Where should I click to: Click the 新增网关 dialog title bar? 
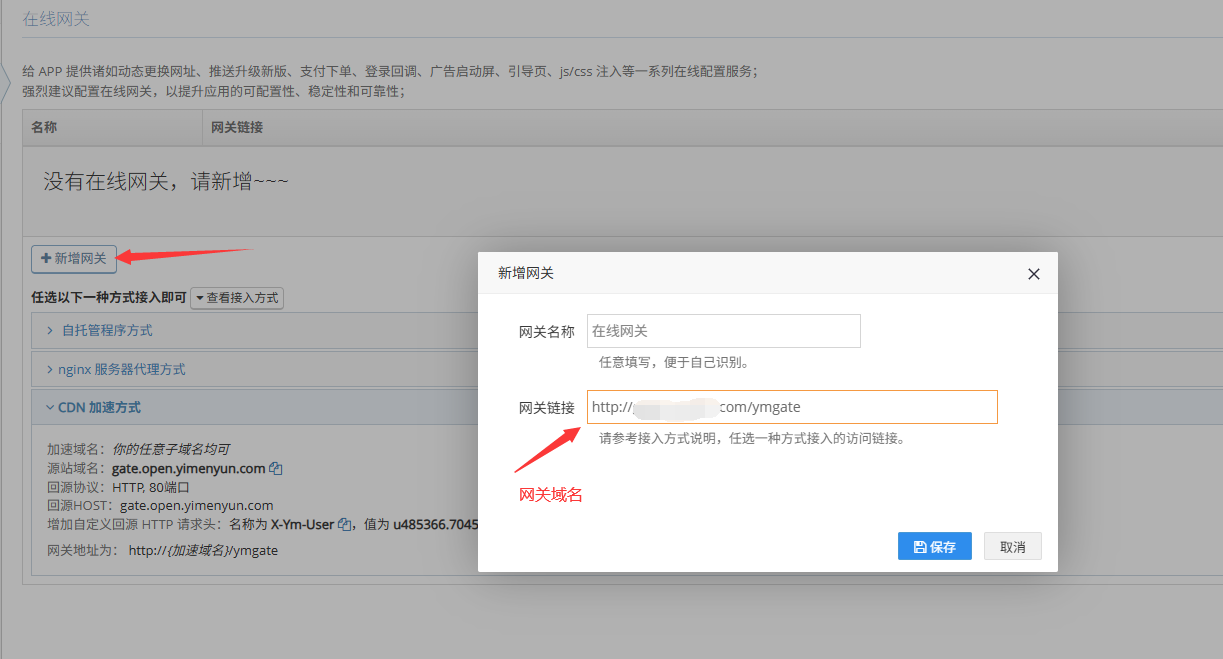[700, 273]
